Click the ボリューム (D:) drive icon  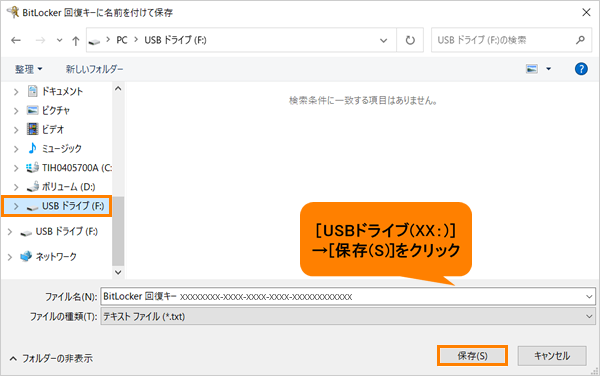[x=33, y=186]
